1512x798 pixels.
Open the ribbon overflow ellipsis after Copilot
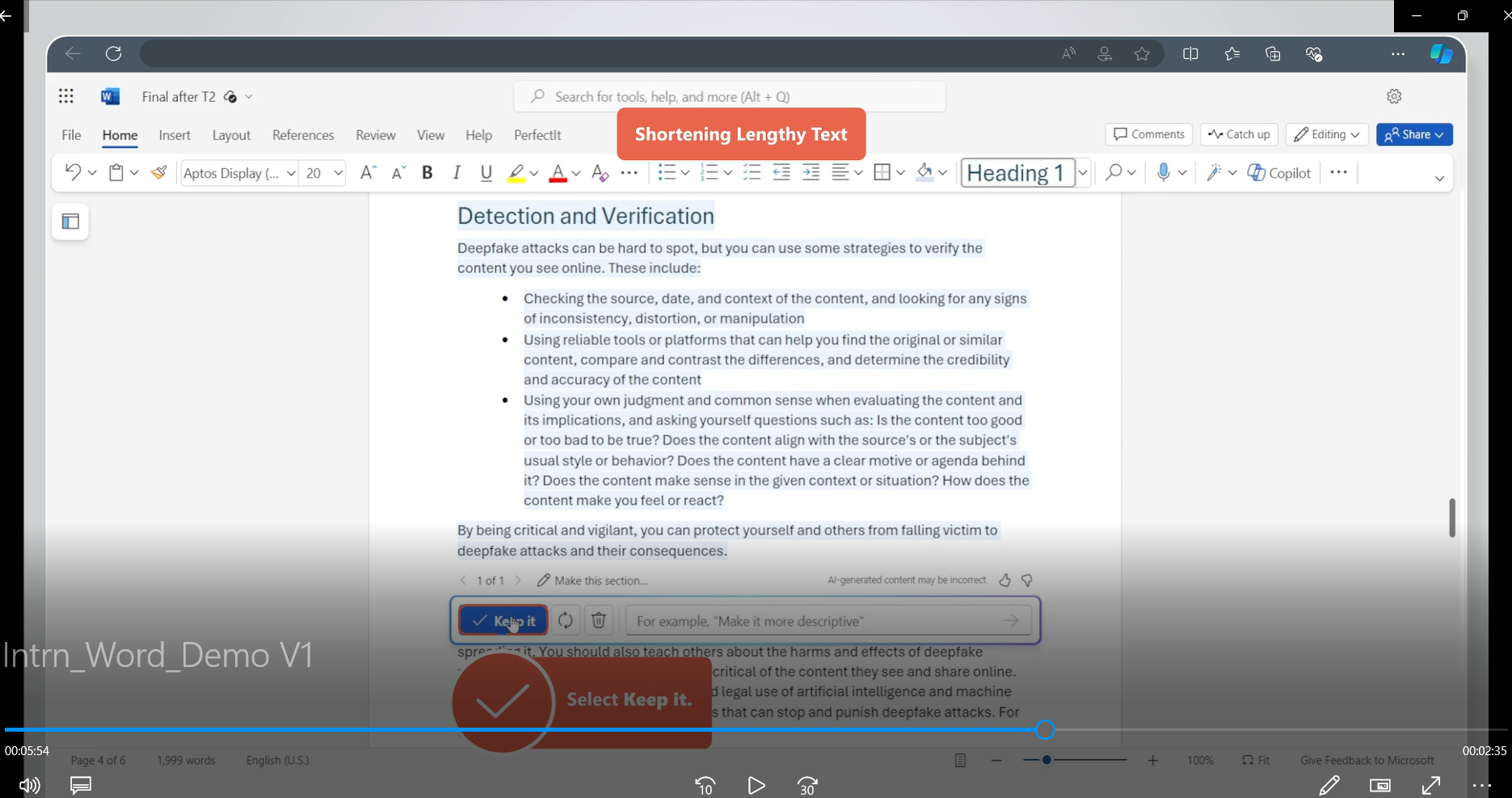pyautogui.click(x=1338, y=172)
